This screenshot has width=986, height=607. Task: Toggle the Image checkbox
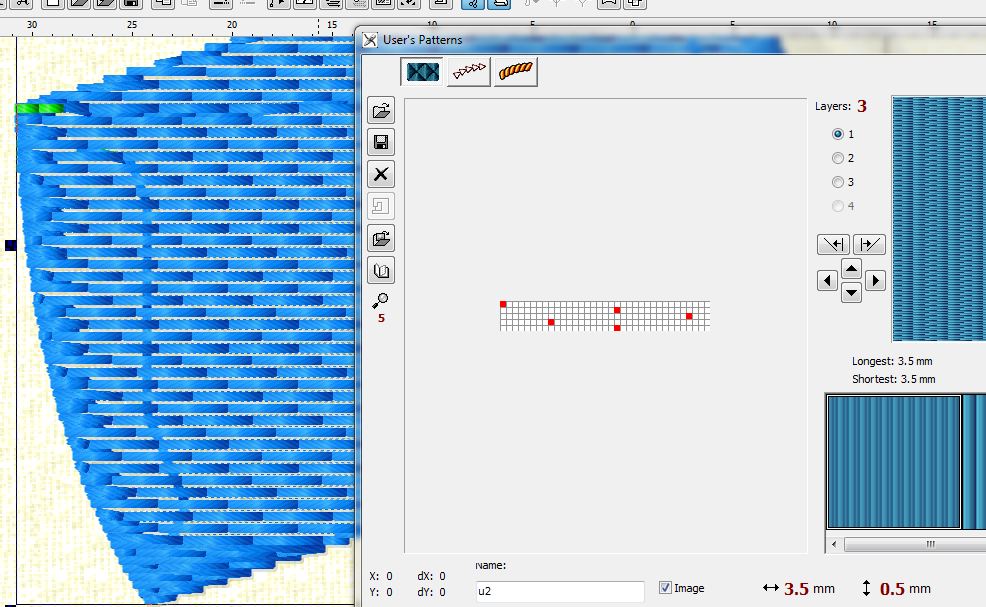tap(665, 588)
